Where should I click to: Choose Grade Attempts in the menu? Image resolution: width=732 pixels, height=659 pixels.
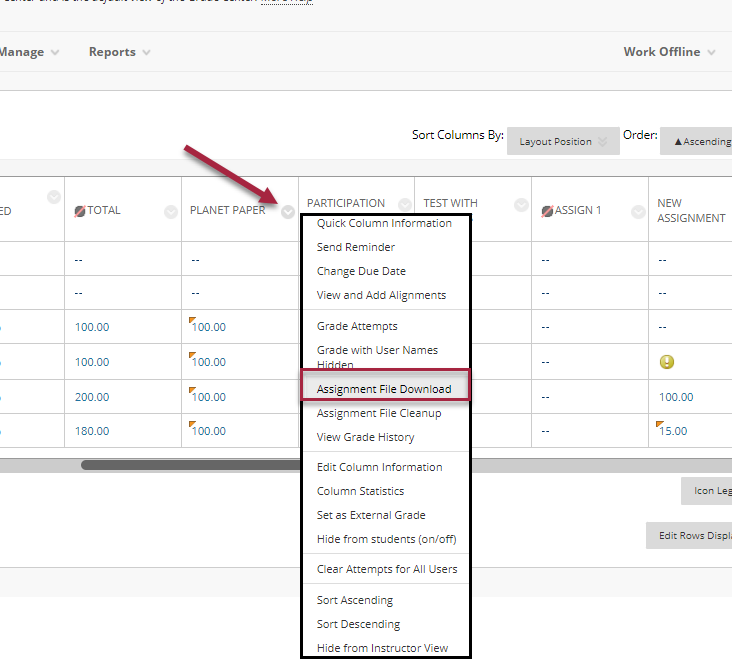357,326
